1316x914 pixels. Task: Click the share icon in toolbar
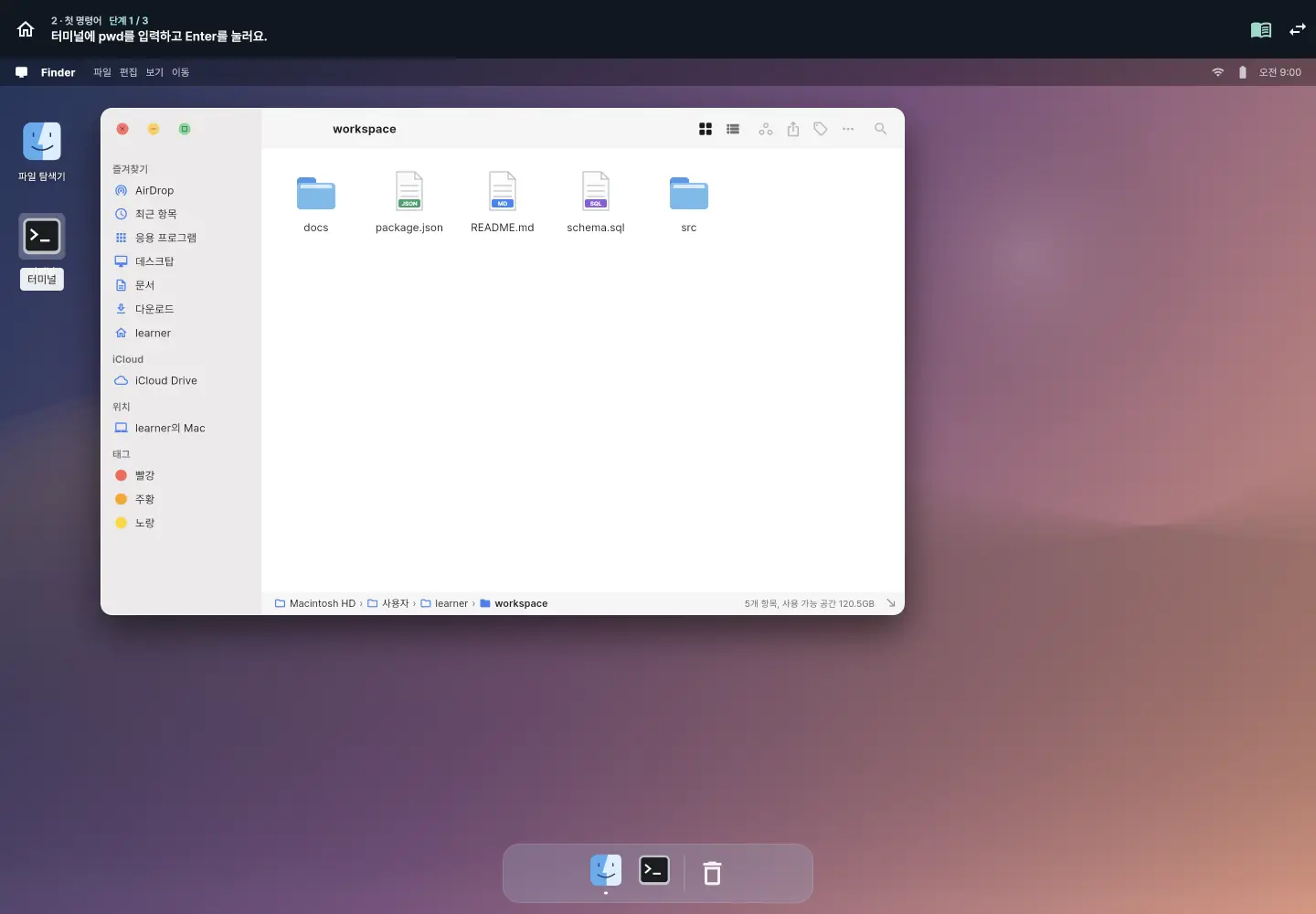[793, 129]
